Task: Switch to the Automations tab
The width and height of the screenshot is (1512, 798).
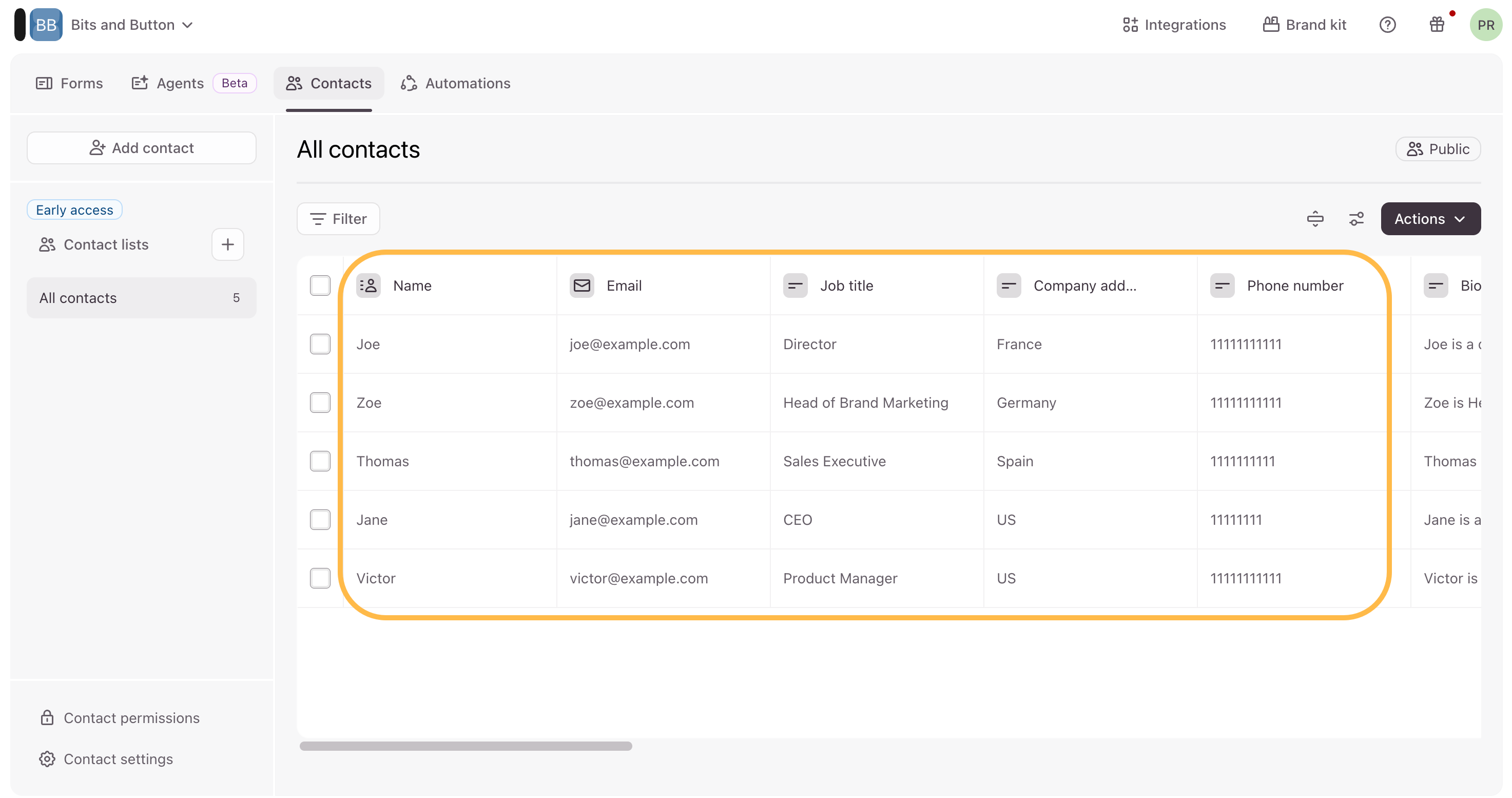Action: tap(455, 83)
